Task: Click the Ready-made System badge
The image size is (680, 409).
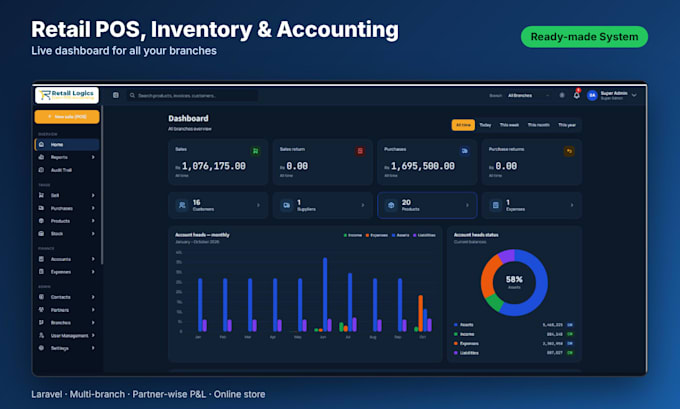Action: 584,37
